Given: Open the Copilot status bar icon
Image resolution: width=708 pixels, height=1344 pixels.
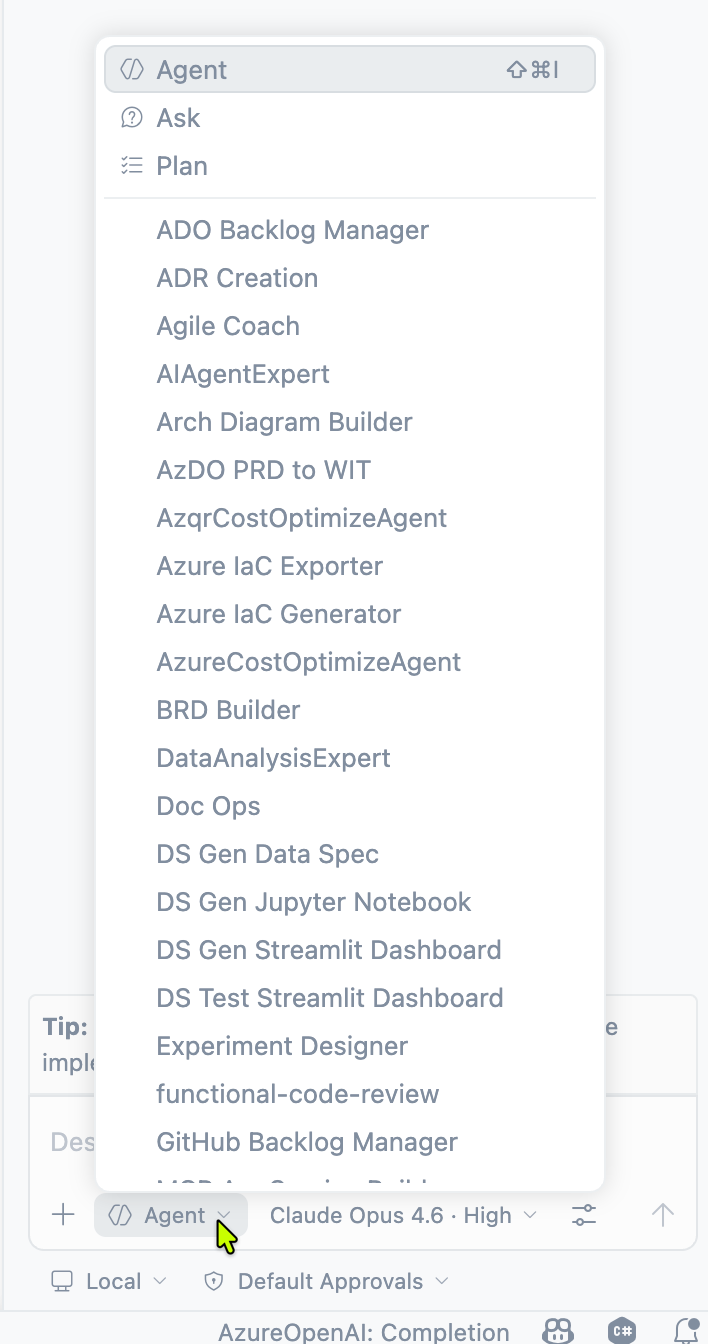Looking at the screenshot, I should coord(556,1331).
